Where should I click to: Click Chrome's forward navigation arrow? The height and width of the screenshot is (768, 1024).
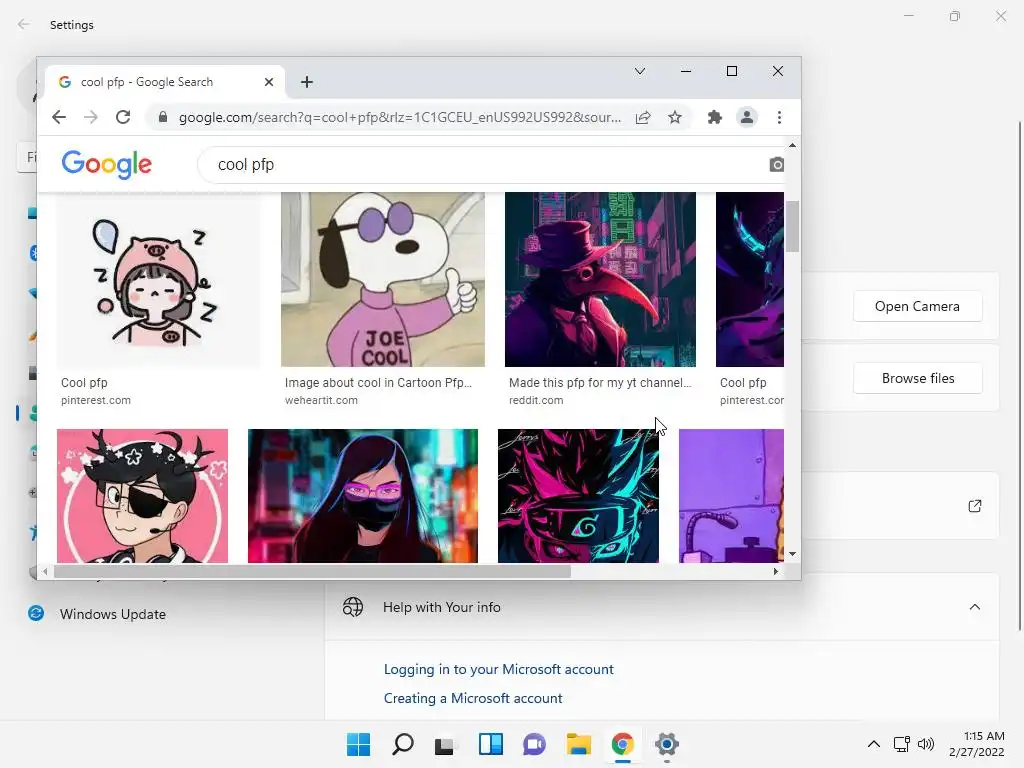click(x=91, y=118)
